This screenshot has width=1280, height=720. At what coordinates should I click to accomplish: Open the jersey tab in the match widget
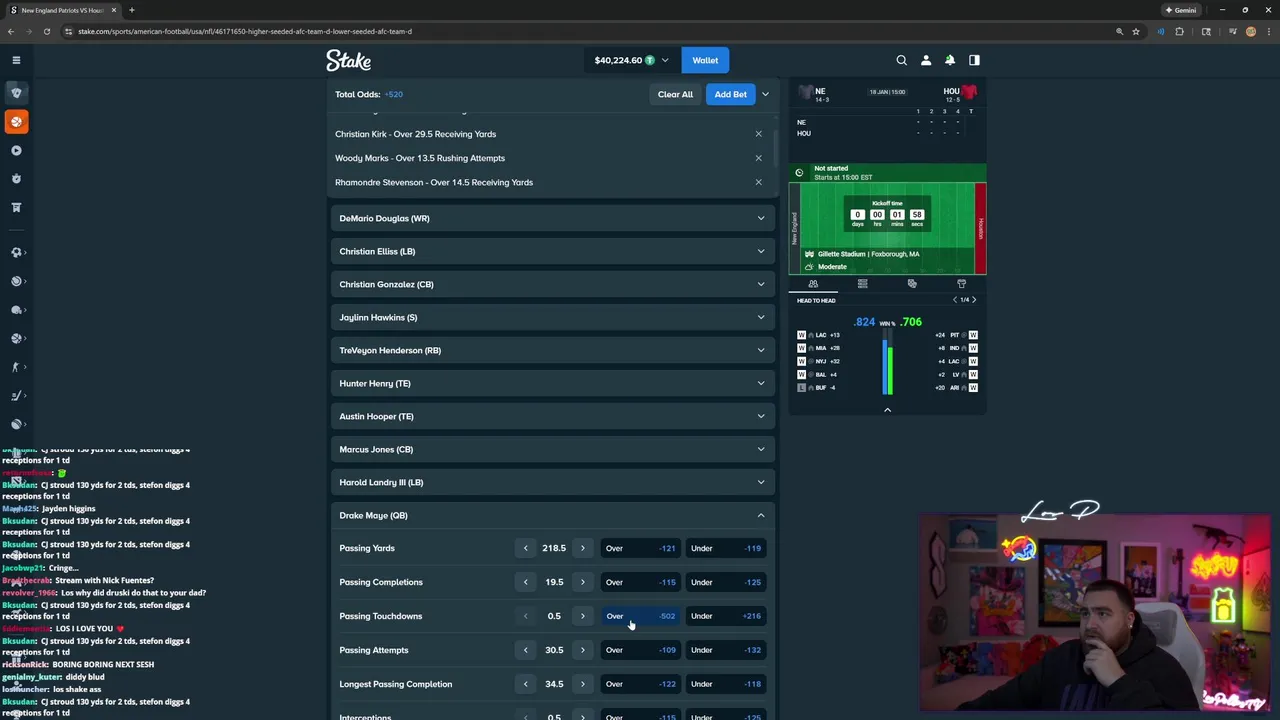(x=961, y=284)
